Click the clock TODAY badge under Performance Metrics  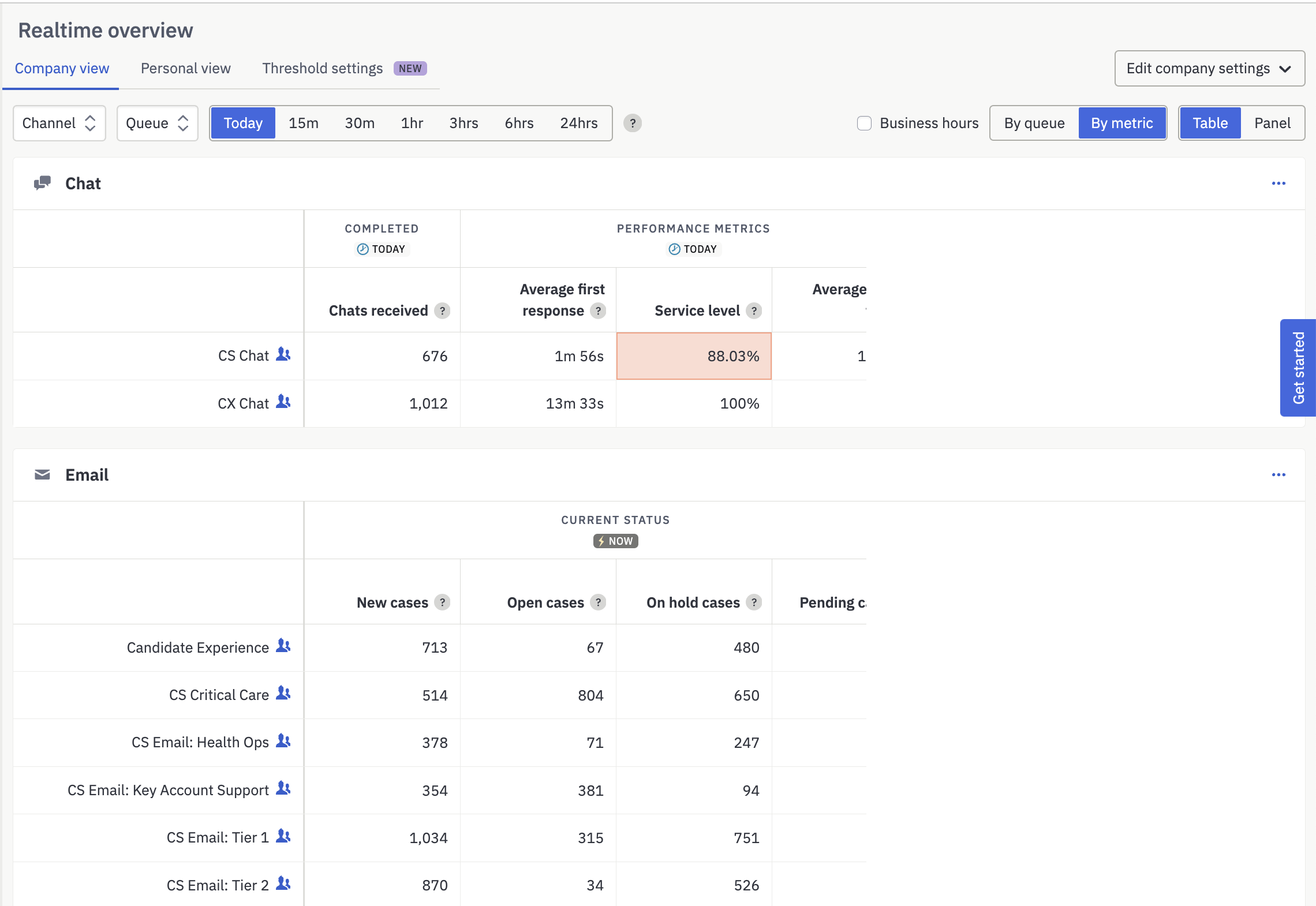pyautogui.click(x=693, y=249)
